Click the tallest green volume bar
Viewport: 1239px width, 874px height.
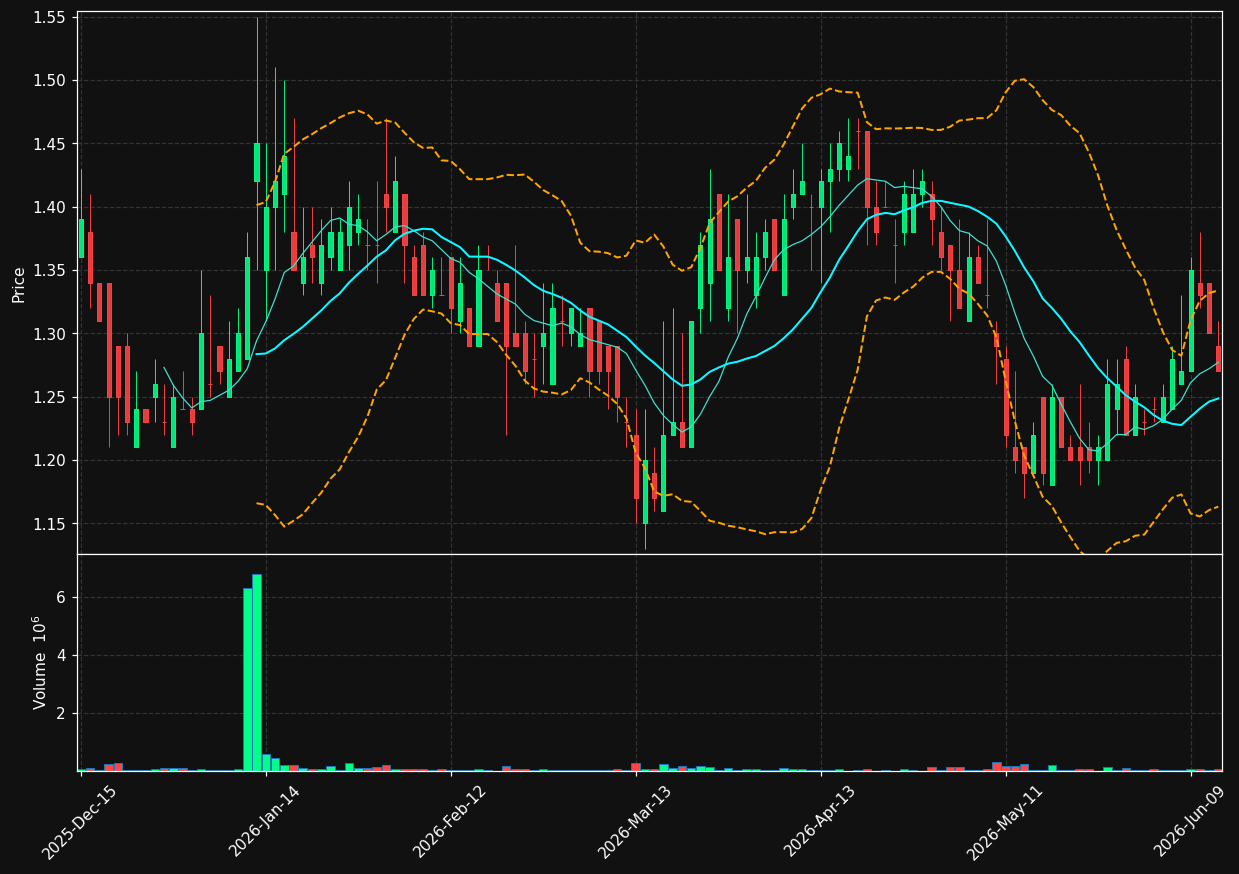(x=257, y=672)
